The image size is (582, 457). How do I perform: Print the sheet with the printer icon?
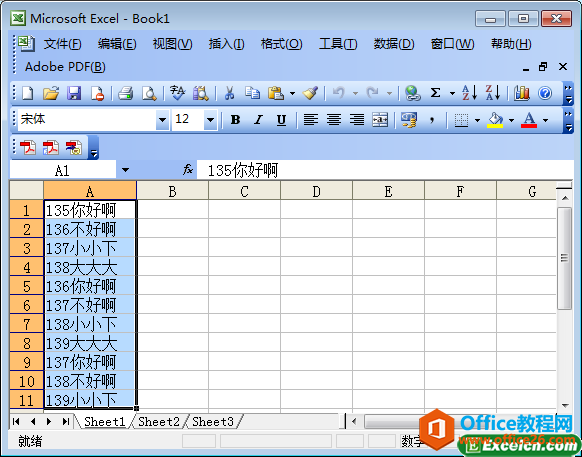125,93
